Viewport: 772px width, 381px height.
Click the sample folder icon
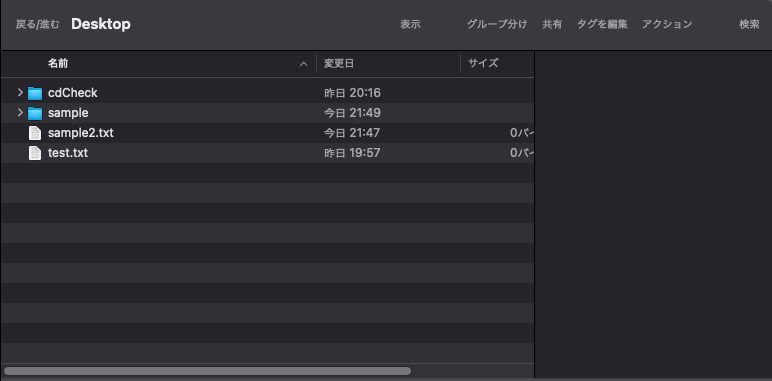[x=35, y=113]
